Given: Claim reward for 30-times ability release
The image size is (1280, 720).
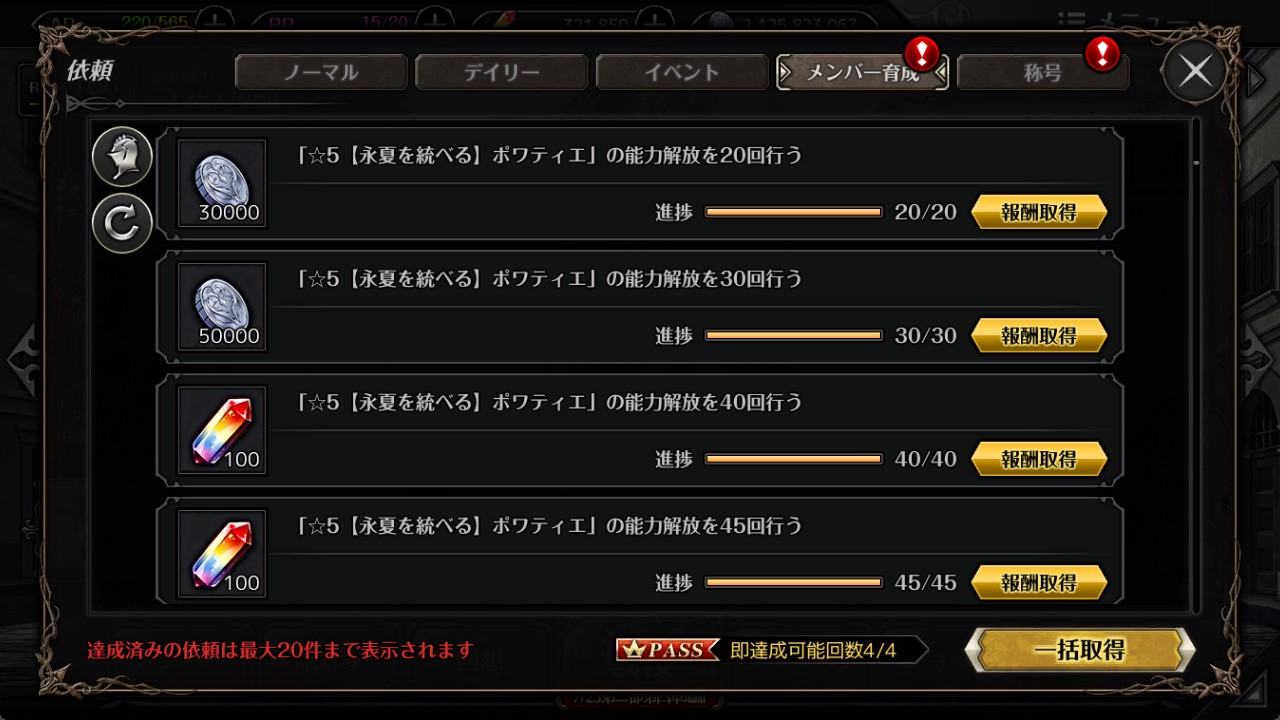Looking at the screenshot, I should coord(1039,336).
